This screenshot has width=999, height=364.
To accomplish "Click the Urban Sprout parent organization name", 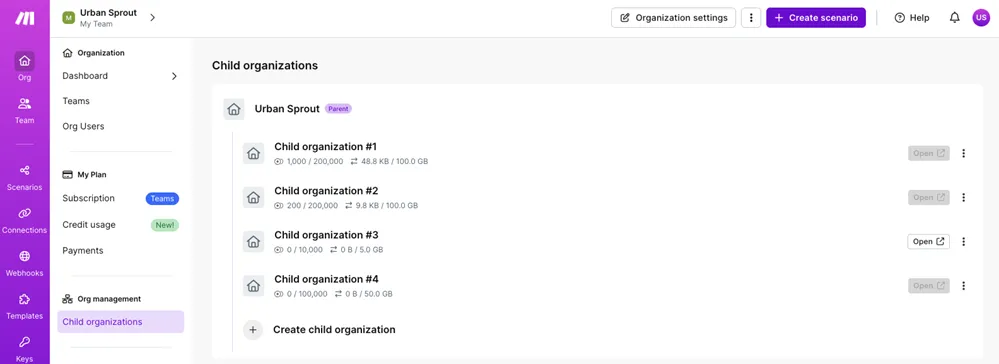I will 287,109.
